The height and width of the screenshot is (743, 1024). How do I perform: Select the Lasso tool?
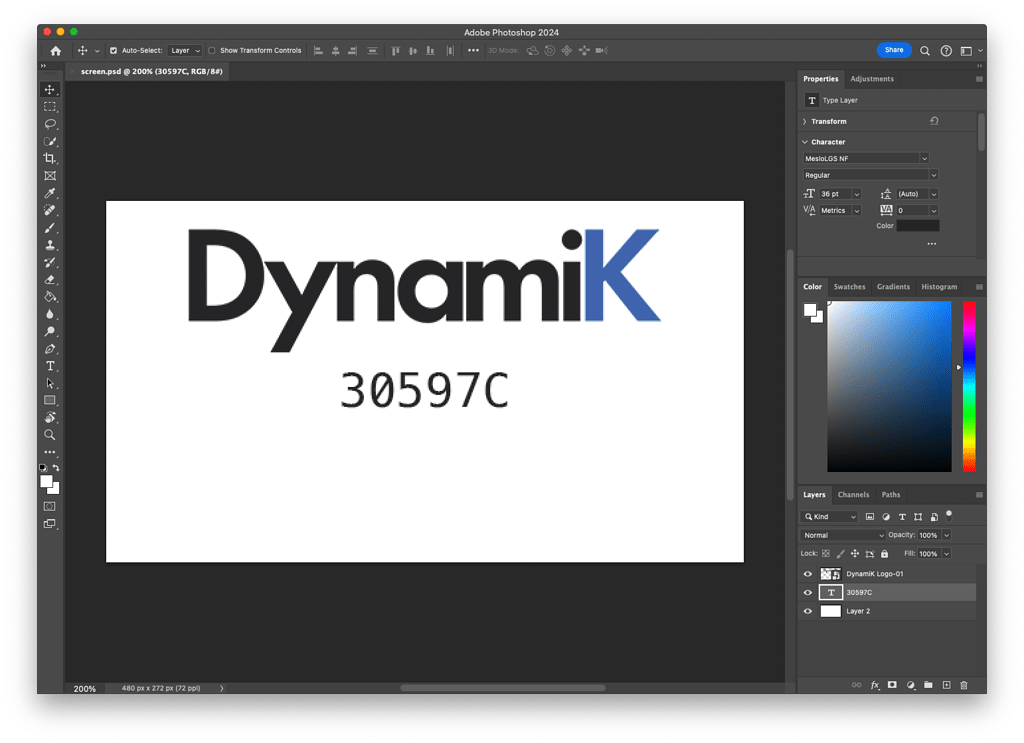pos(50,123)
